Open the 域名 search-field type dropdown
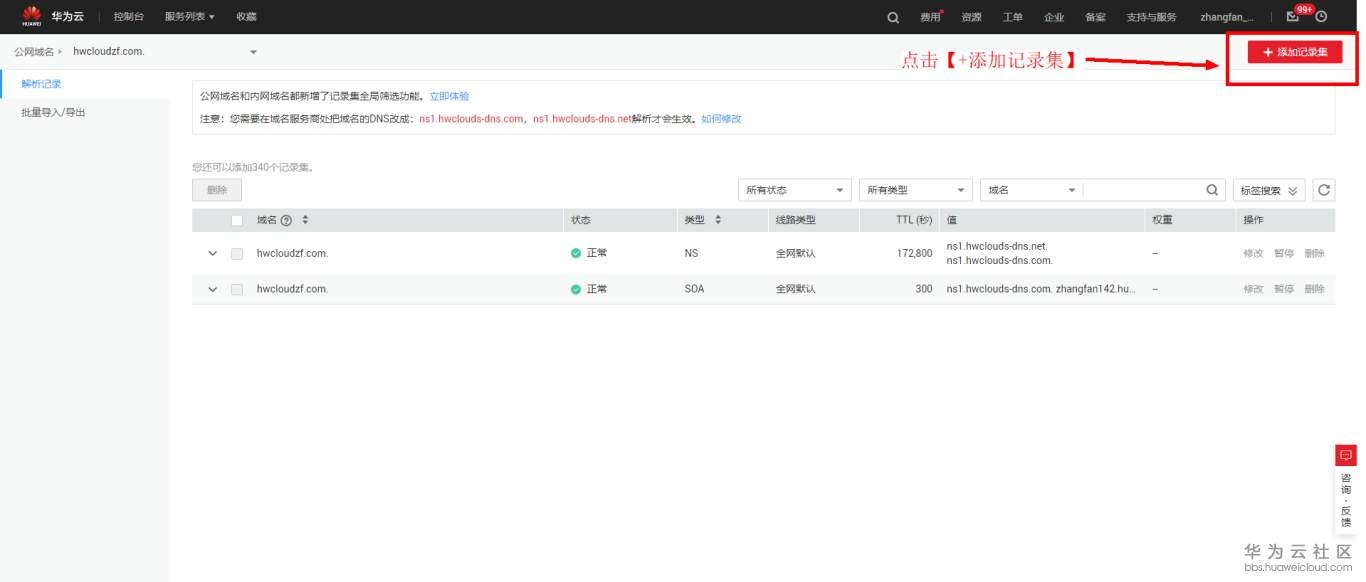The height and width of the screenshot is (582, 1366). coord(1032,190)
